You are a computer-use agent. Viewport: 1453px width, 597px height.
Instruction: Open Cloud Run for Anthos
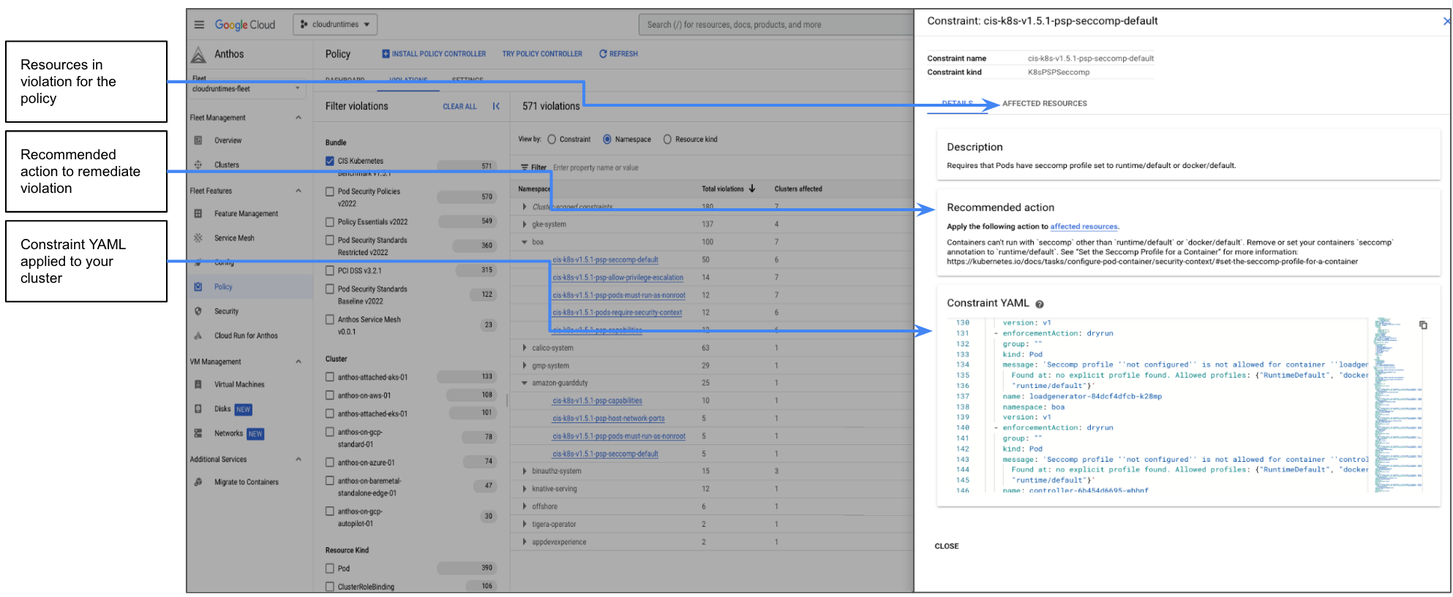point(246,336)
